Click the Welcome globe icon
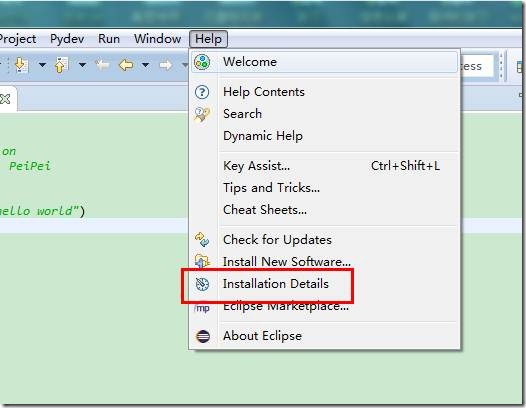The width and height of the screenshot is (526, 408). (x=202, y=62)
